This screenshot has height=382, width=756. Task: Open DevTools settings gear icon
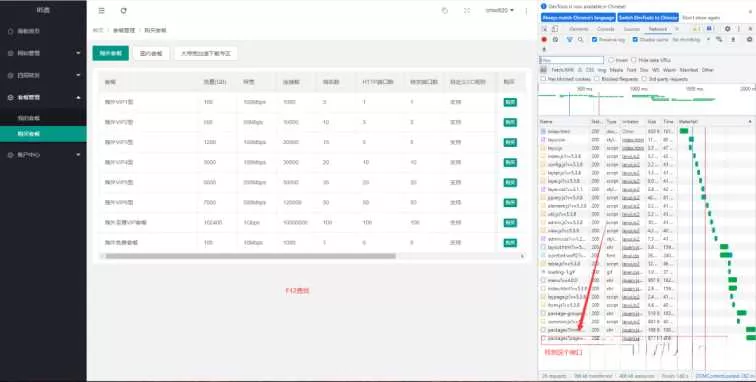coord(728,29)
